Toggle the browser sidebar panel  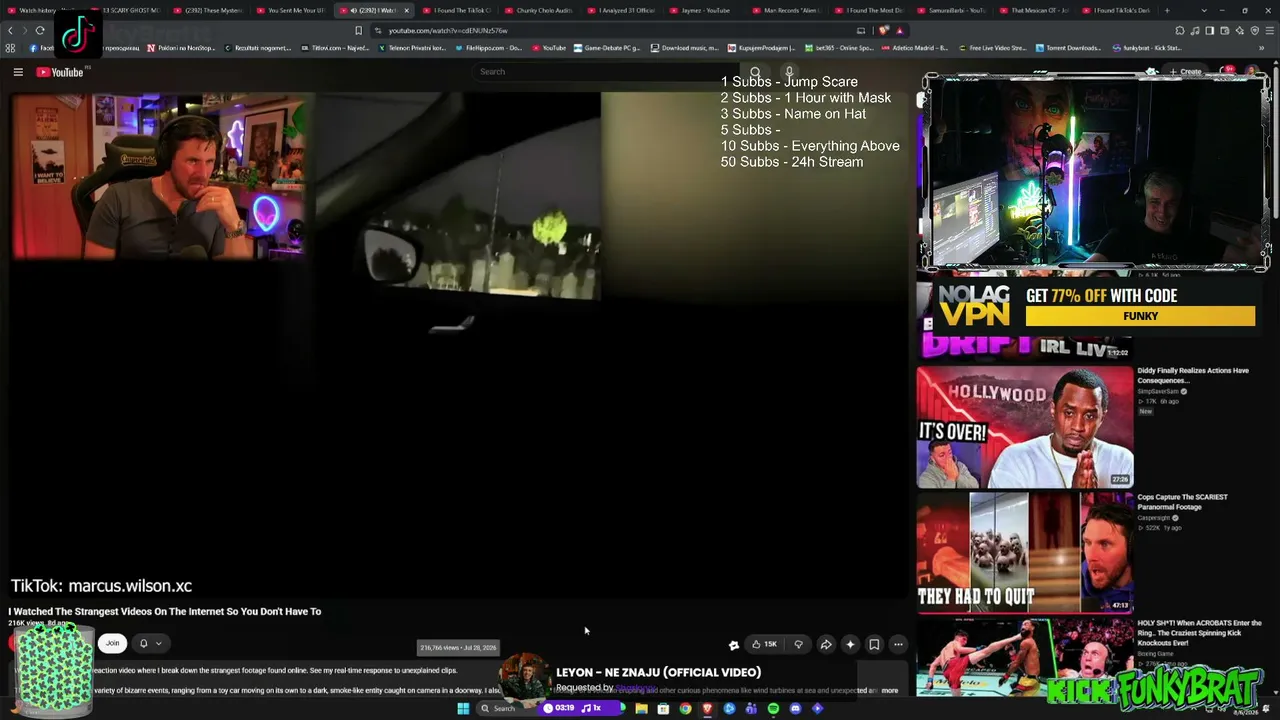1210,30
